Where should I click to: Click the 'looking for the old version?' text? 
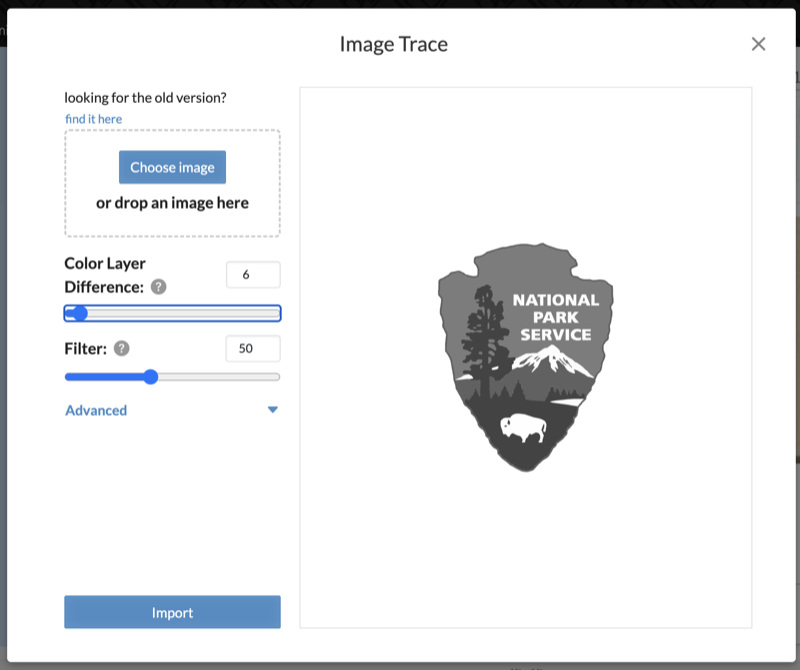coord(145,97)
